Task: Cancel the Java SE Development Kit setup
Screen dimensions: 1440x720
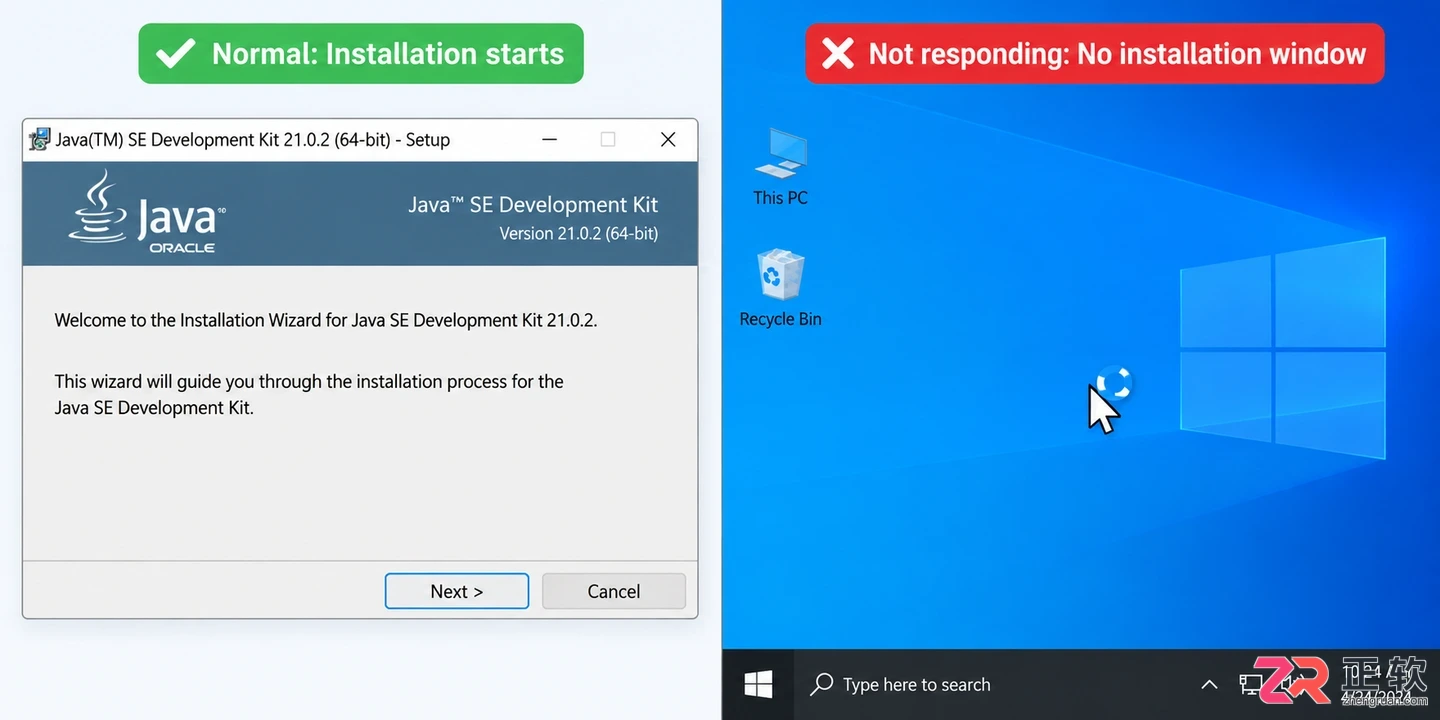Action: [x=614, y=591]
